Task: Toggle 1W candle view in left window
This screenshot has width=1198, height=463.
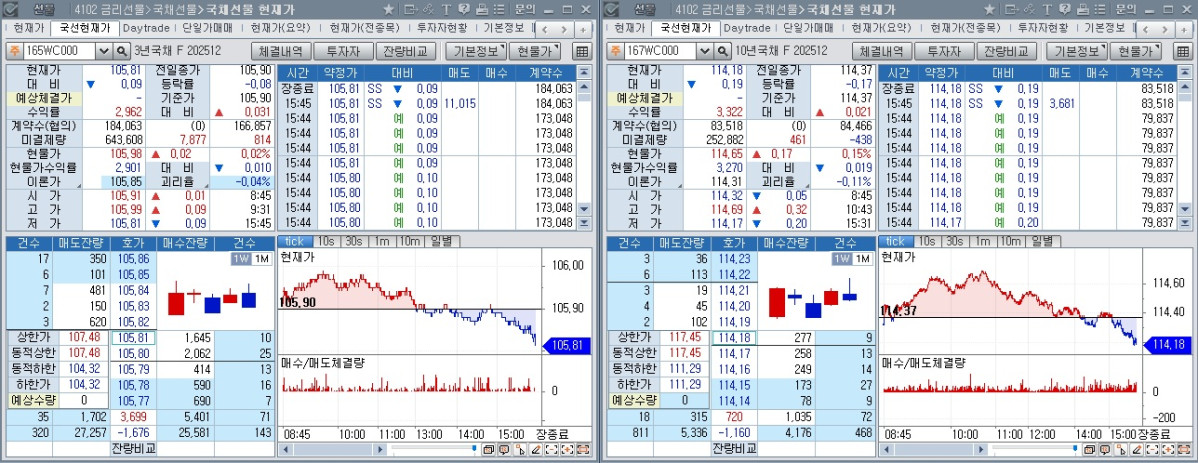Action: tap(241, 259)
